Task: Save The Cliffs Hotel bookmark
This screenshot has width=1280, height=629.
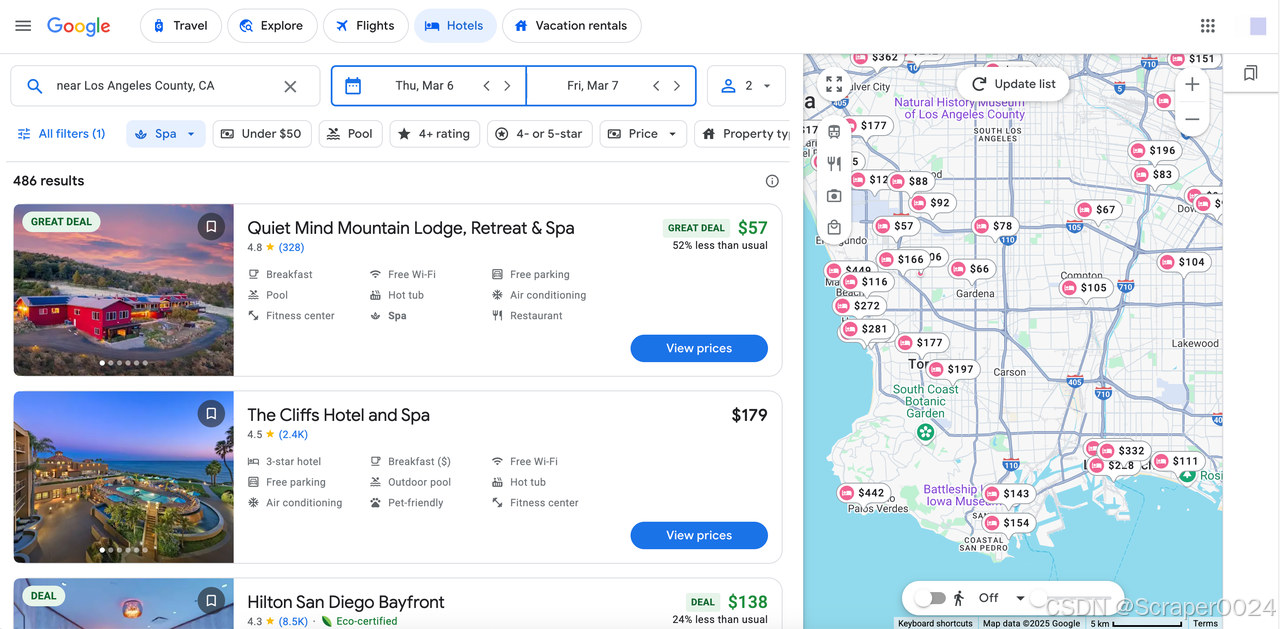Action: coord(211,414)
